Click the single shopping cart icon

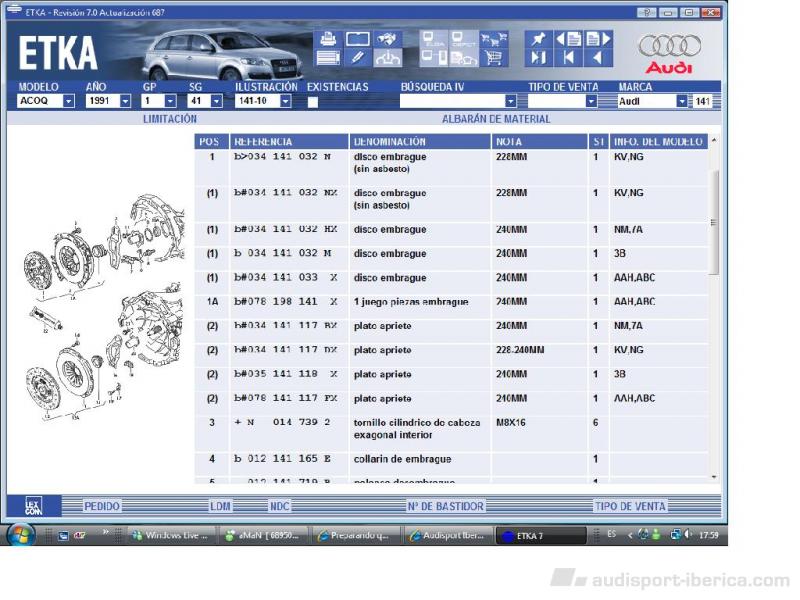[x=494, y=58]
